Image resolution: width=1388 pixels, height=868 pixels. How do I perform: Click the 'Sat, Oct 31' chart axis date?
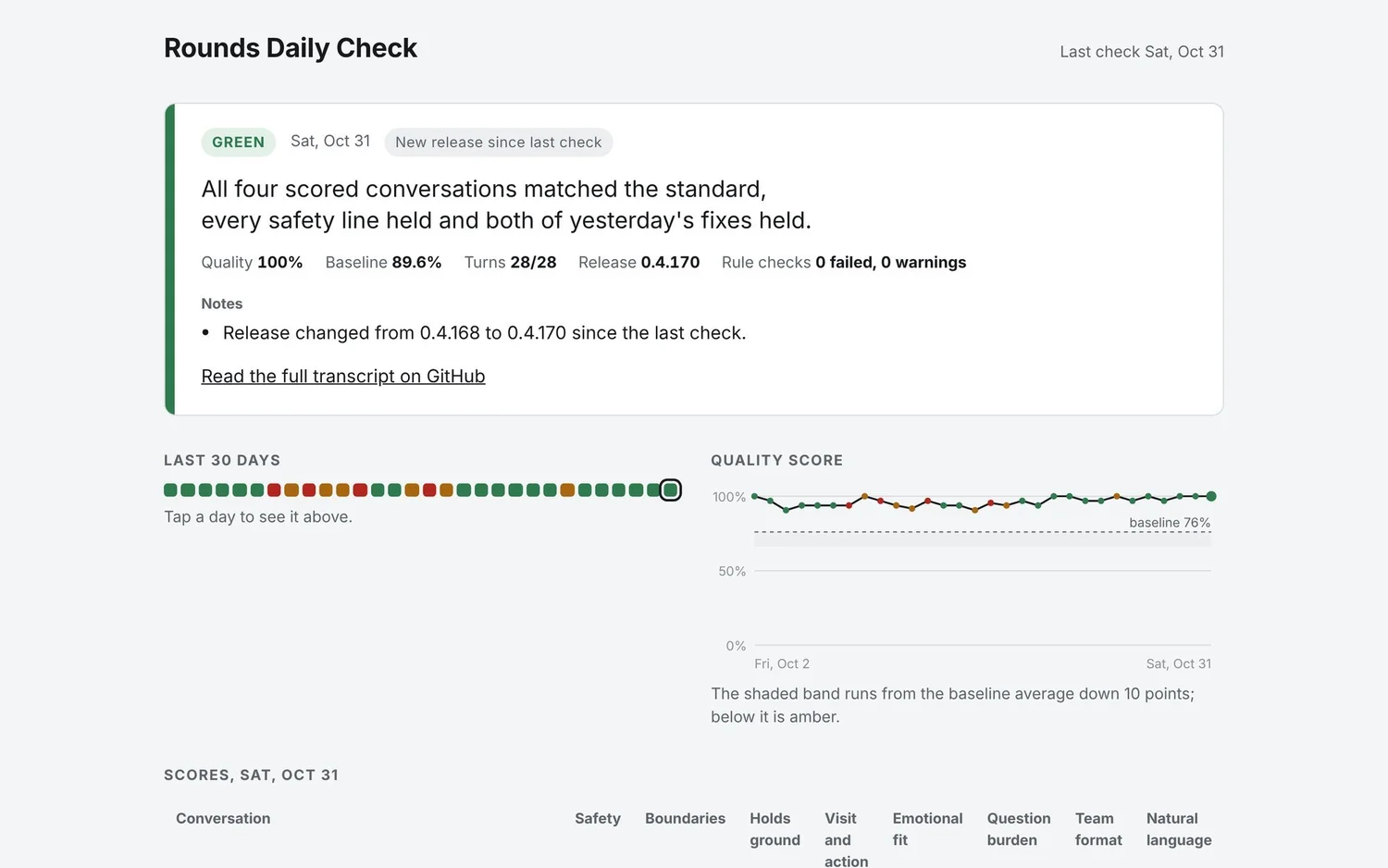[1179, 663]
